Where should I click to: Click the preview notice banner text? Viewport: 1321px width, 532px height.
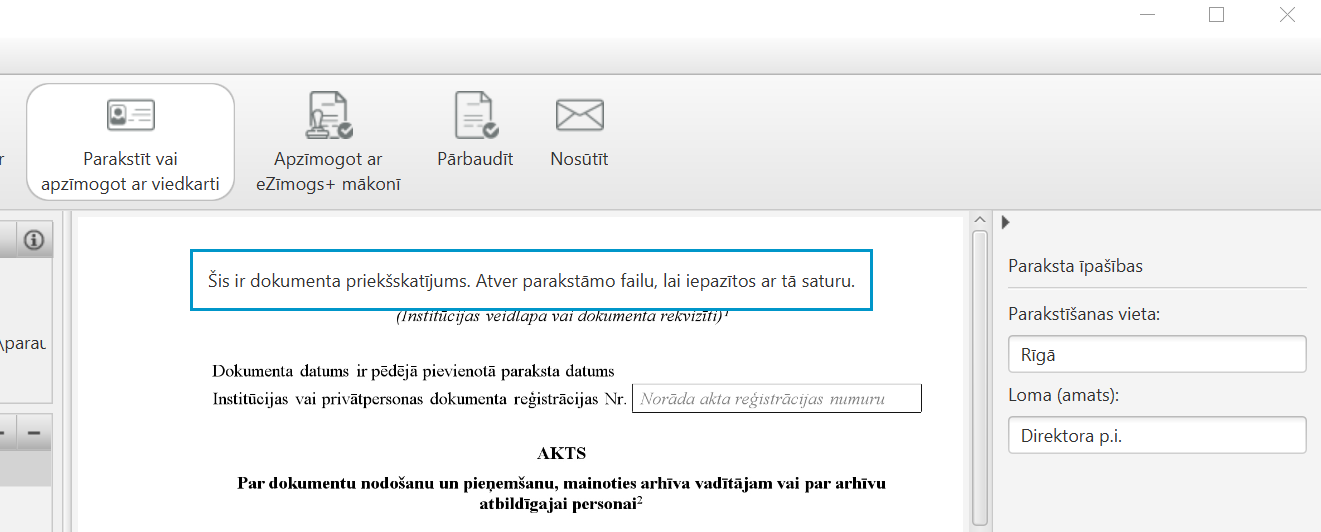(532, 281)
